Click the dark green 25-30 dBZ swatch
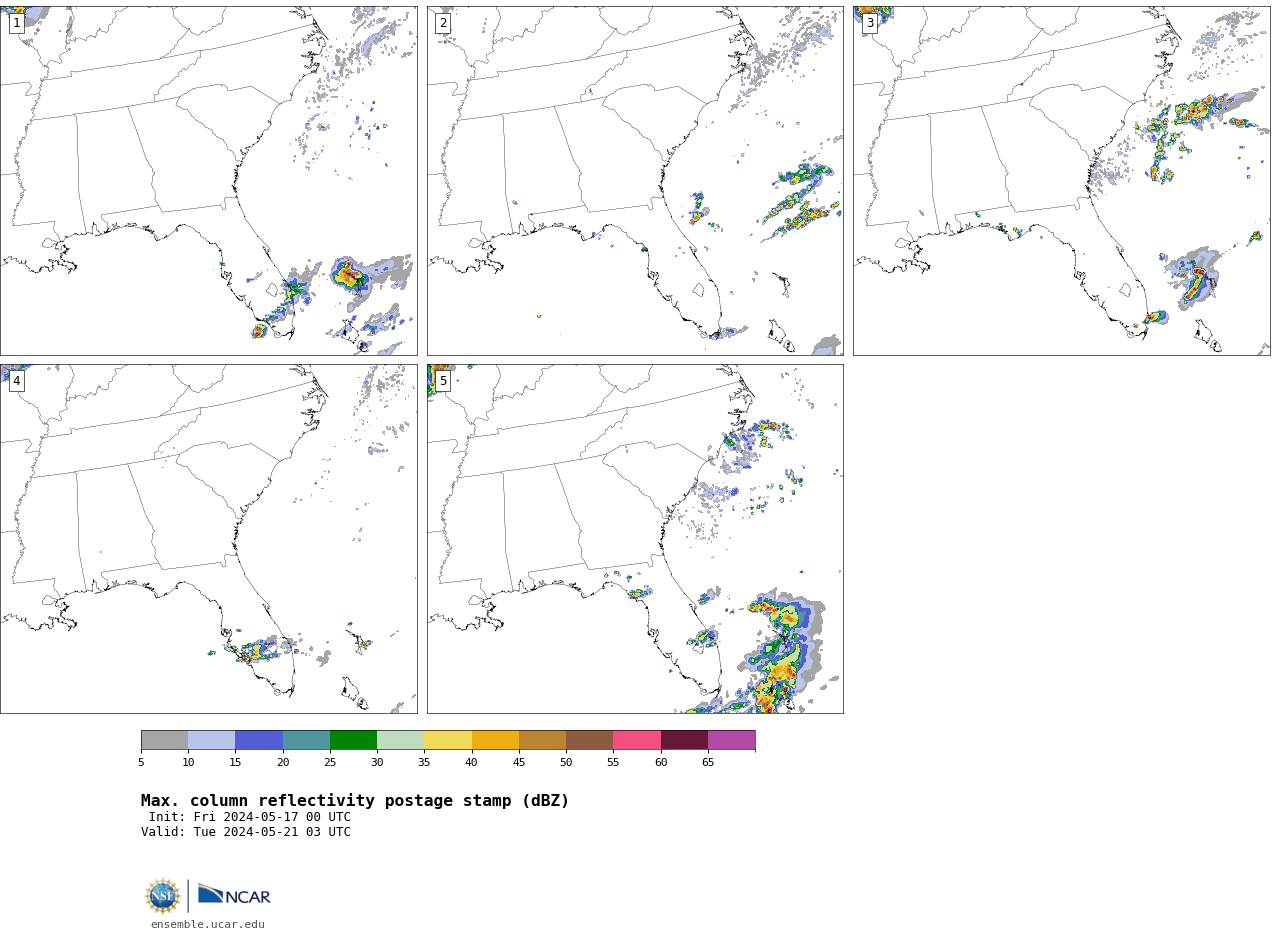1280x936 pixels. tap(353, 740)
